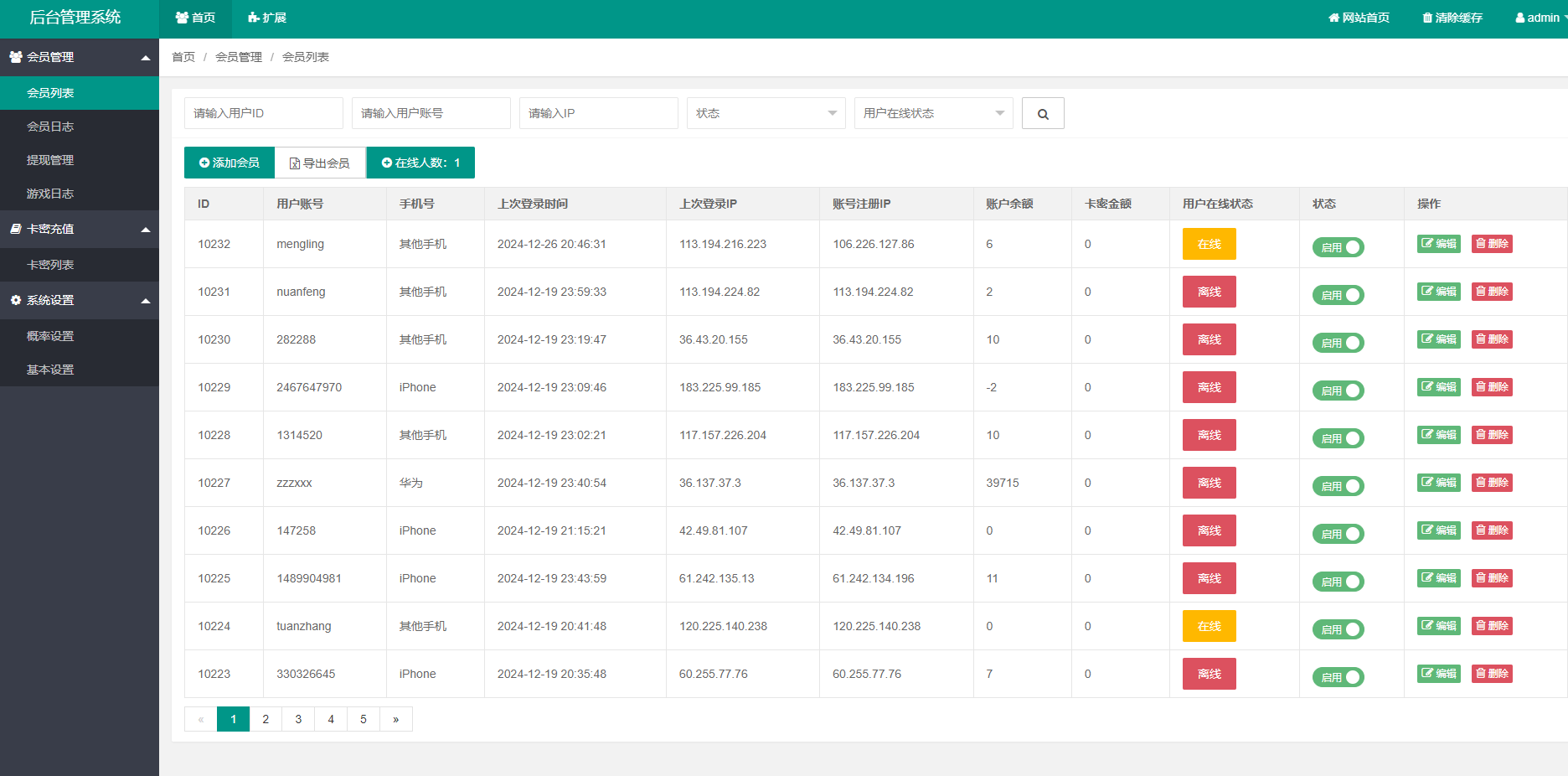The image size is (1568, 776).
Task: Click 清除缓存 trash icon
Action: pyautogui.click(x=1452, y=18)
